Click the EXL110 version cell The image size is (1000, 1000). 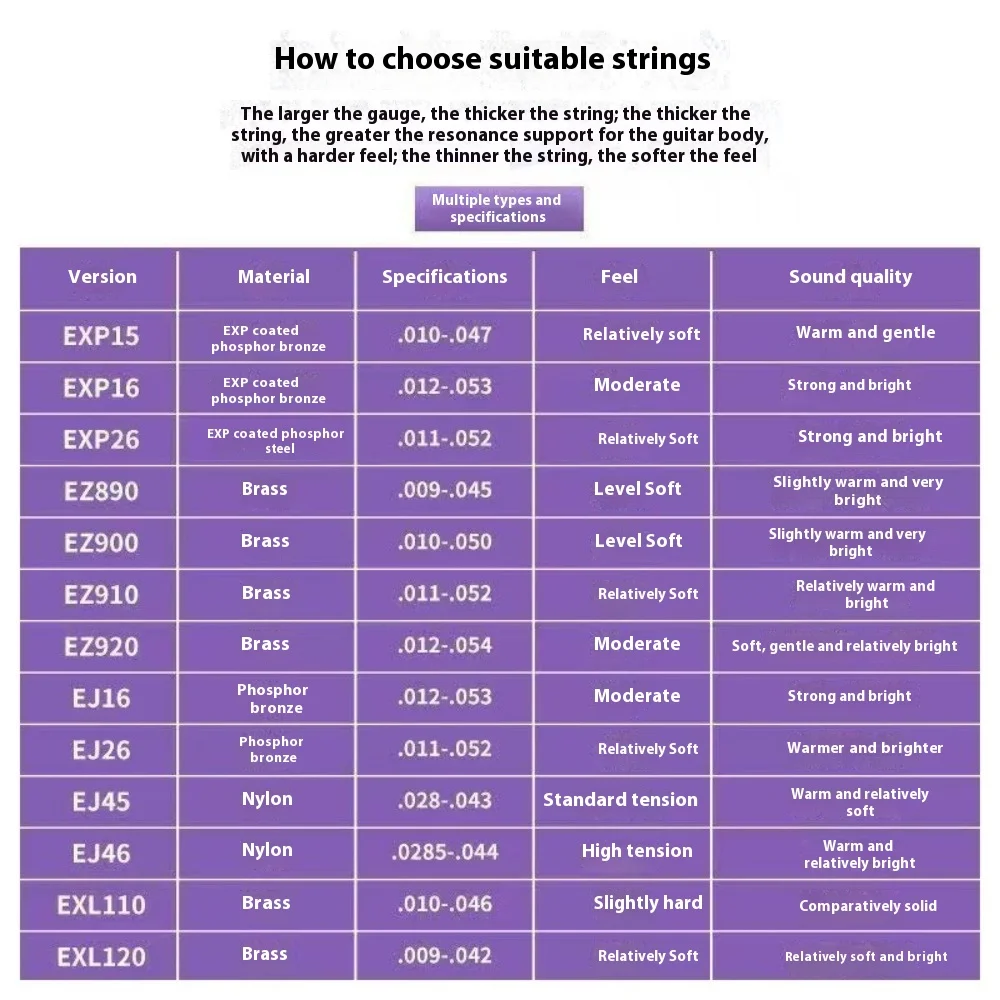101,906
